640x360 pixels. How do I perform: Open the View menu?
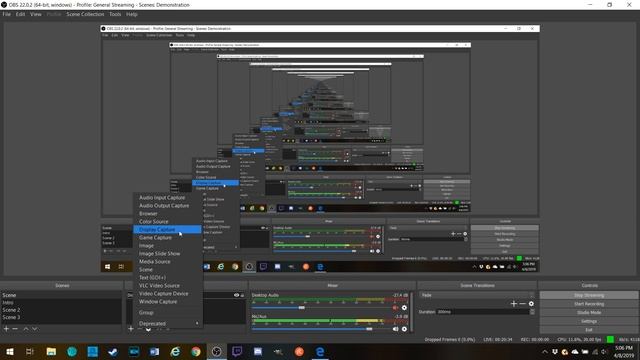coord(36,14)
